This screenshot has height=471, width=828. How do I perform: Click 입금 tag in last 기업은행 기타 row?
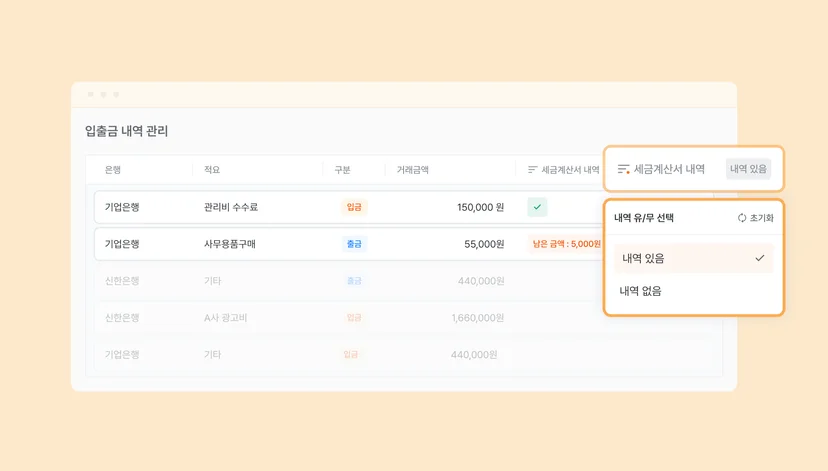(x=351, y=354)
